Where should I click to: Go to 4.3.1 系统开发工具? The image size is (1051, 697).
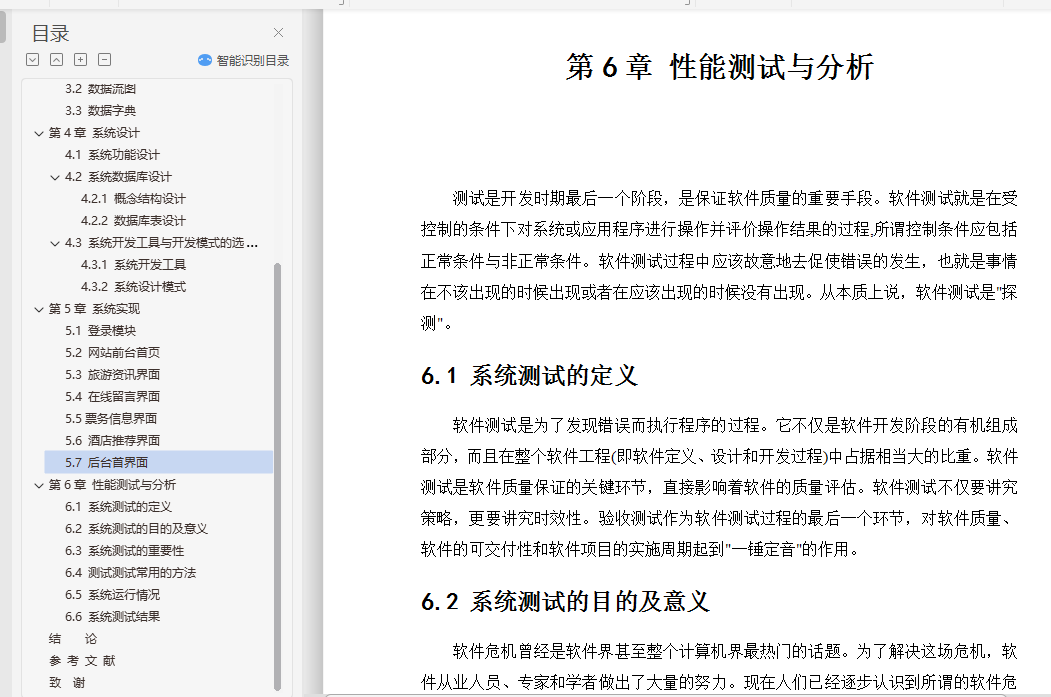[x=133, y=265]
